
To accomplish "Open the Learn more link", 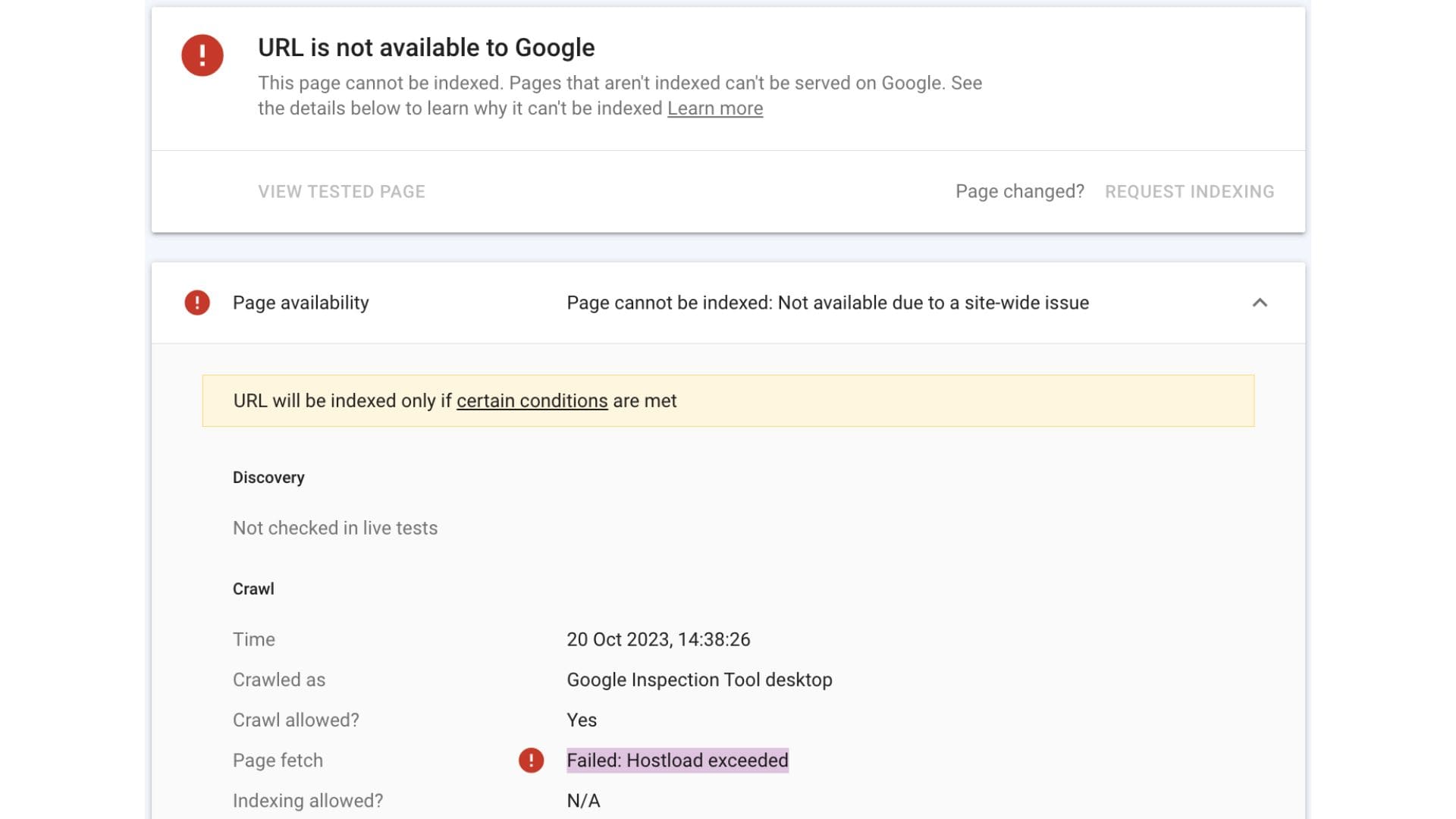I will [x=714, y=108].
